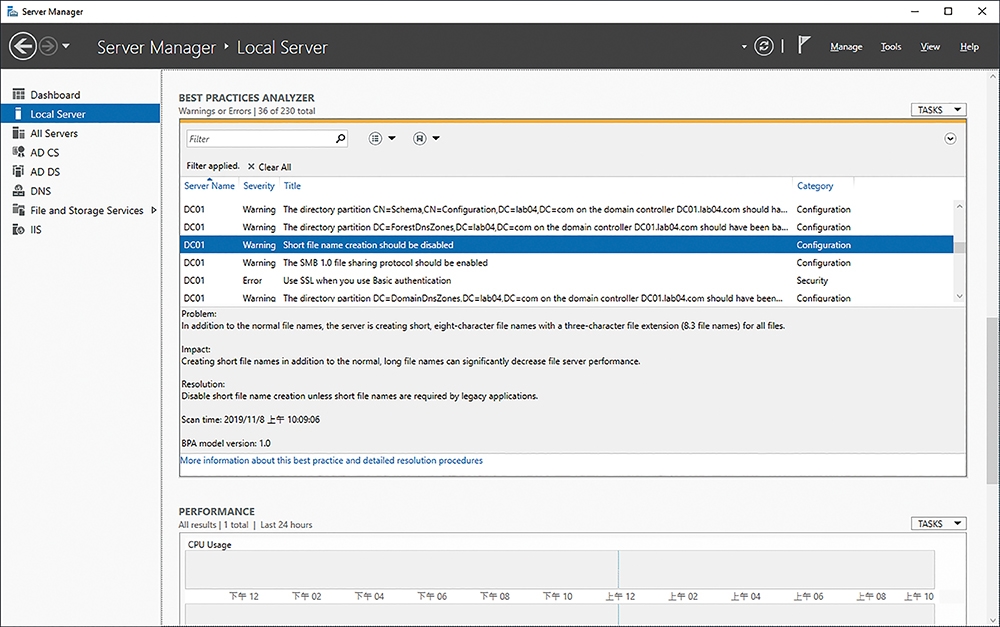Expand the File and Storage Services arrow
Viewport: 1000px width, 627px height.
153,210
